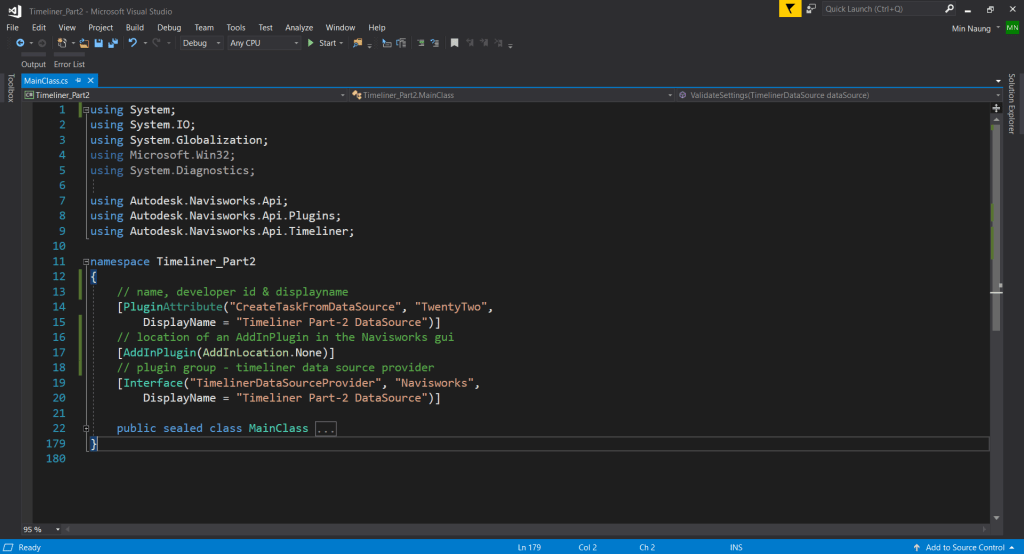Click the Save All toolbar icon
The image size is (1024, 554).
pyautogui.click(x=112, y=43)
